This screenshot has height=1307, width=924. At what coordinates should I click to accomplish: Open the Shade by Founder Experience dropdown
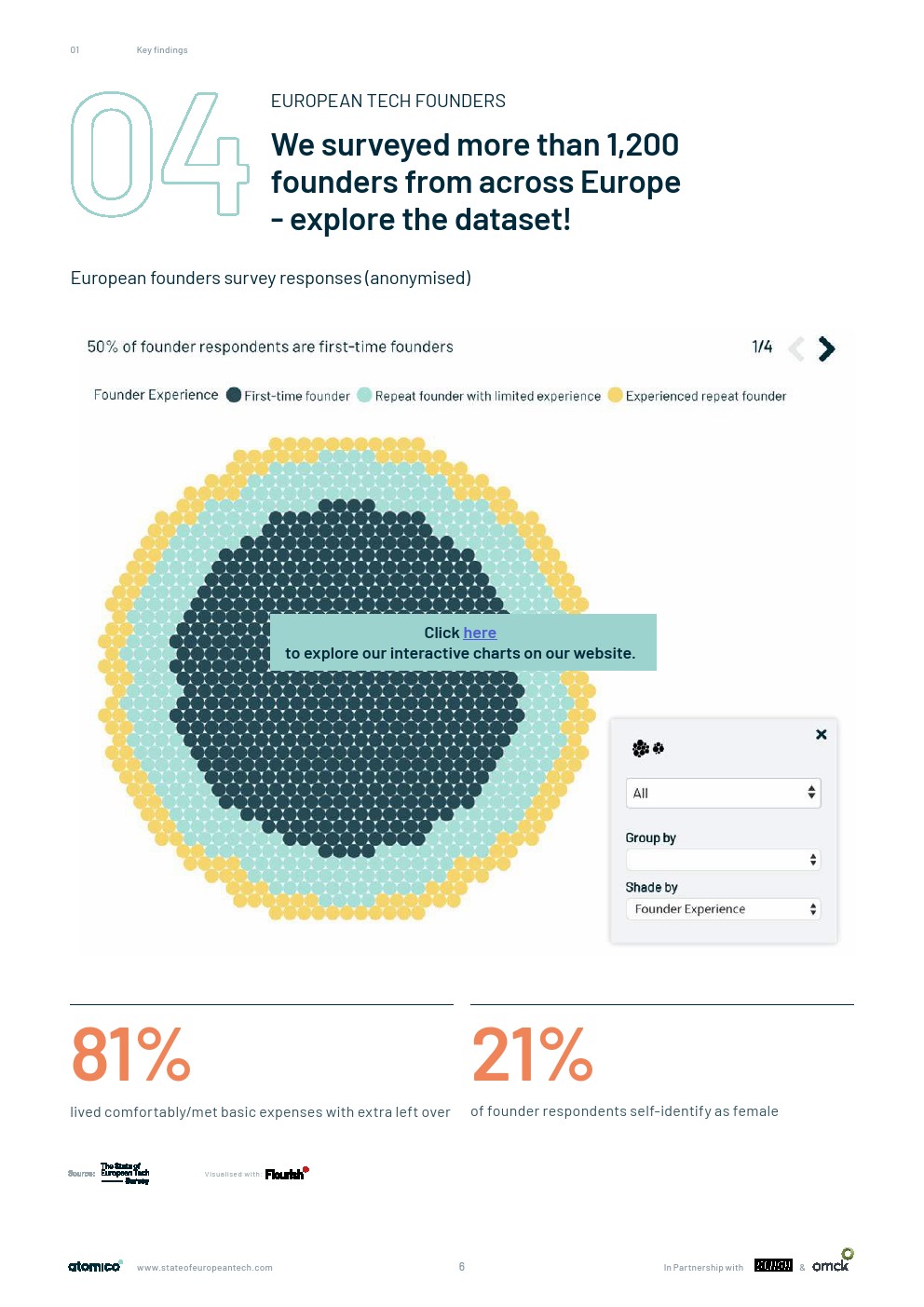pos(723,909)
